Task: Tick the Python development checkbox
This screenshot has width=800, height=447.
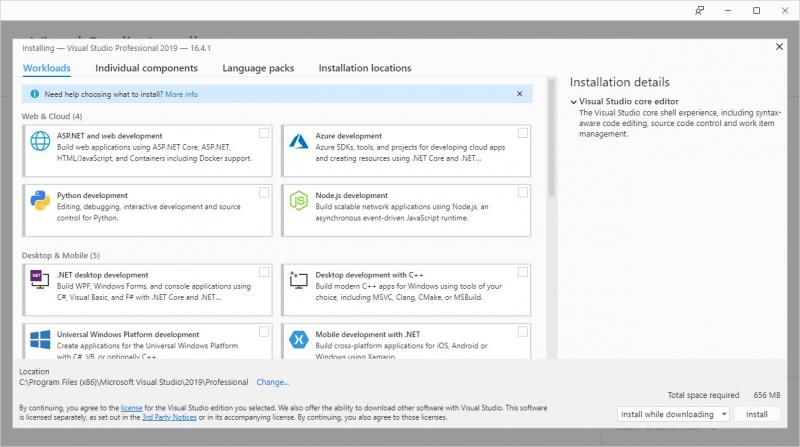Action: [264, 192]
